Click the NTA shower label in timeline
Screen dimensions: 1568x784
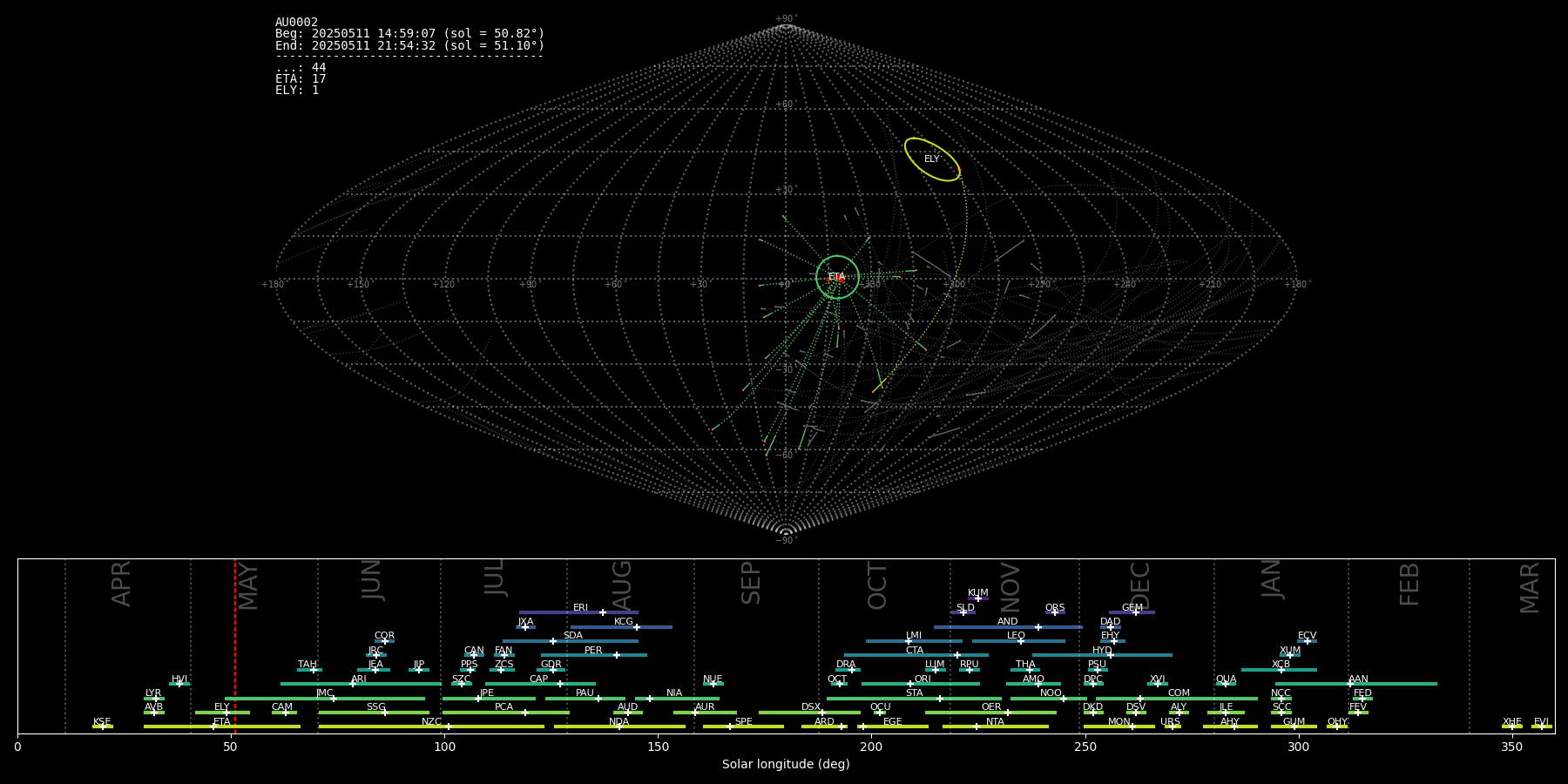click(996, 722)
